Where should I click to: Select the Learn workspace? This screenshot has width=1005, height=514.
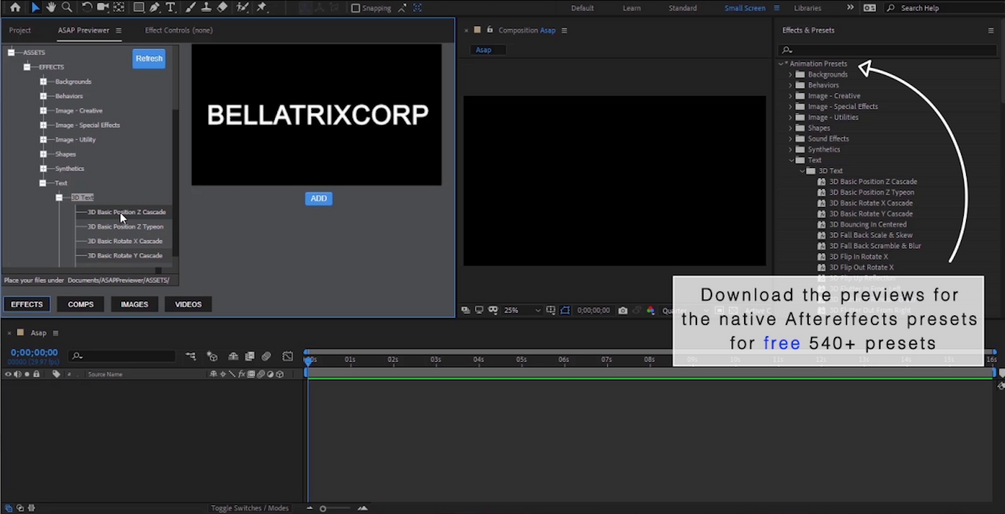(x=631, y=8)
